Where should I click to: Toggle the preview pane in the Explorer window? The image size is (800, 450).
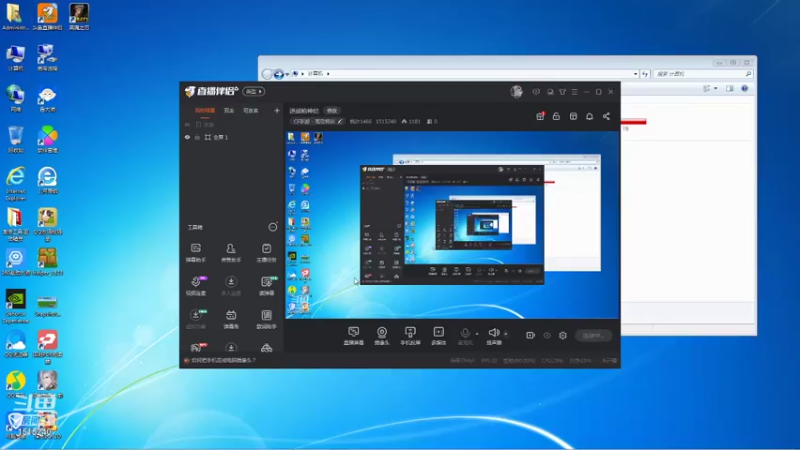click(730, 88)
